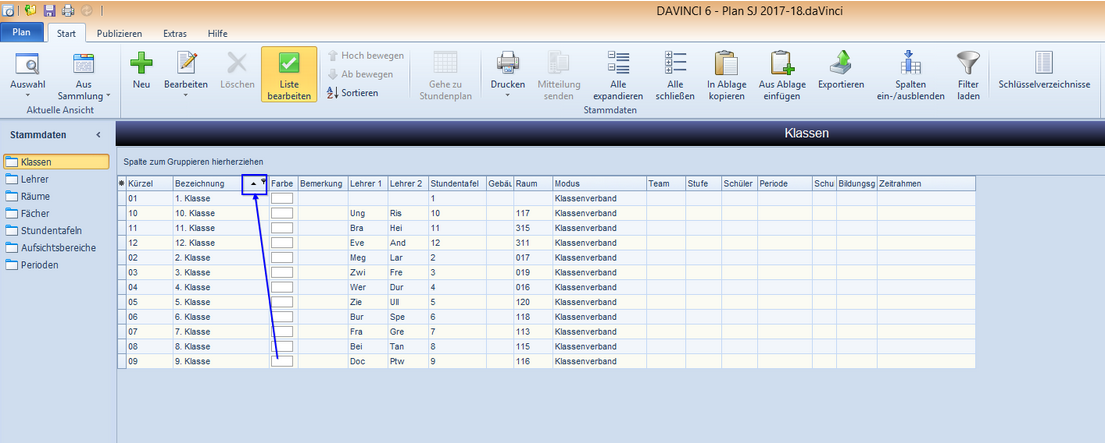Click In Ablage kopieren icon
The image size is (1105, 443).
pos(726,63)
